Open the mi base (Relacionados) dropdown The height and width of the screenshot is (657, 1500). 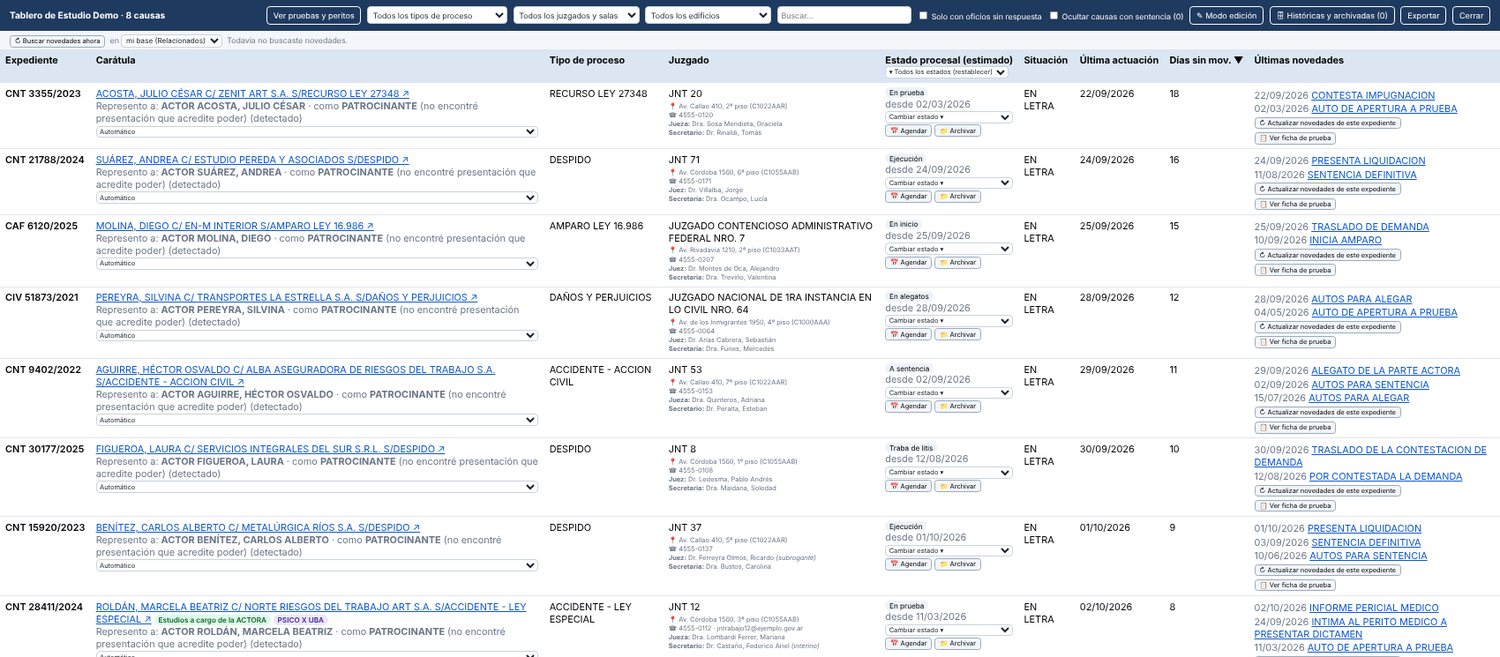coord(172,41)
